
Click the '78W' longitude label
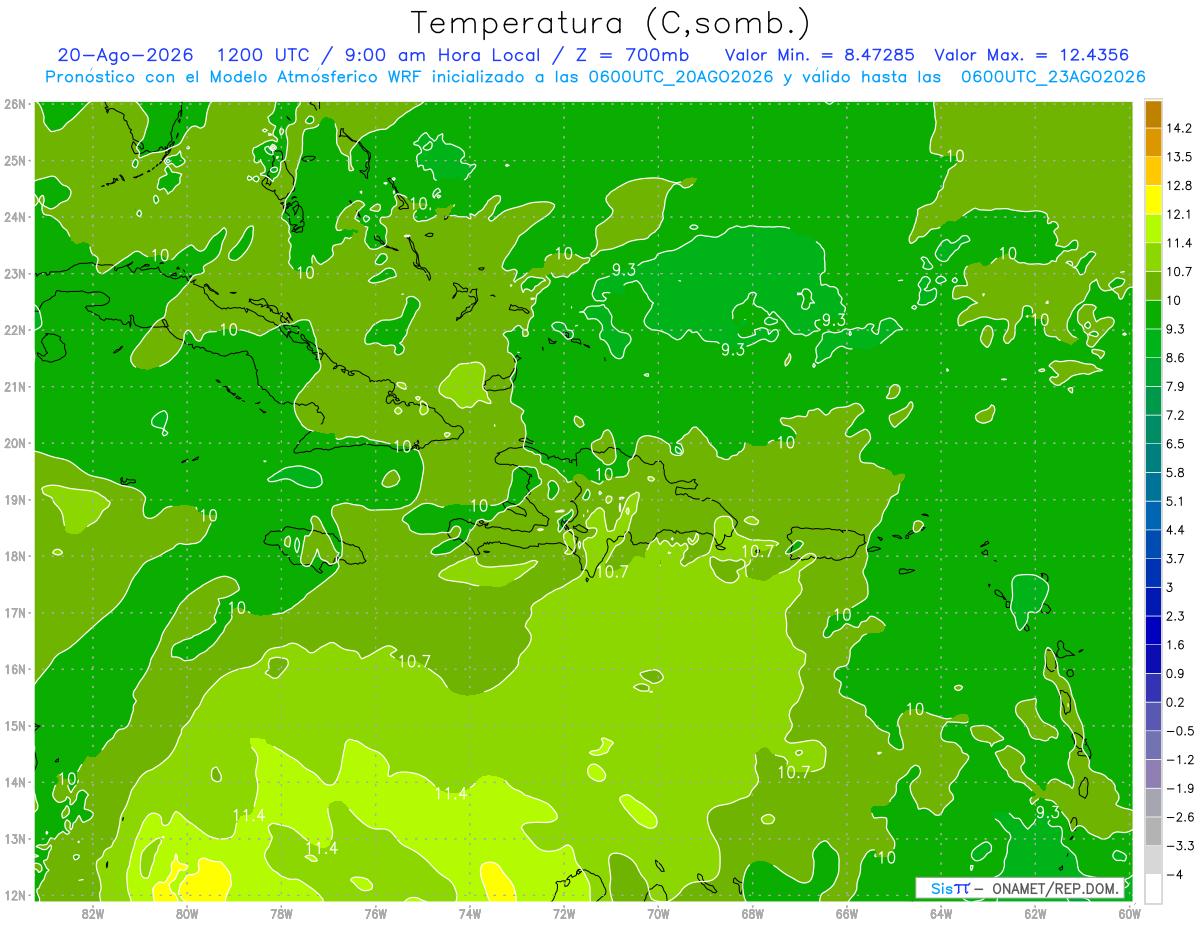[281, 913]
